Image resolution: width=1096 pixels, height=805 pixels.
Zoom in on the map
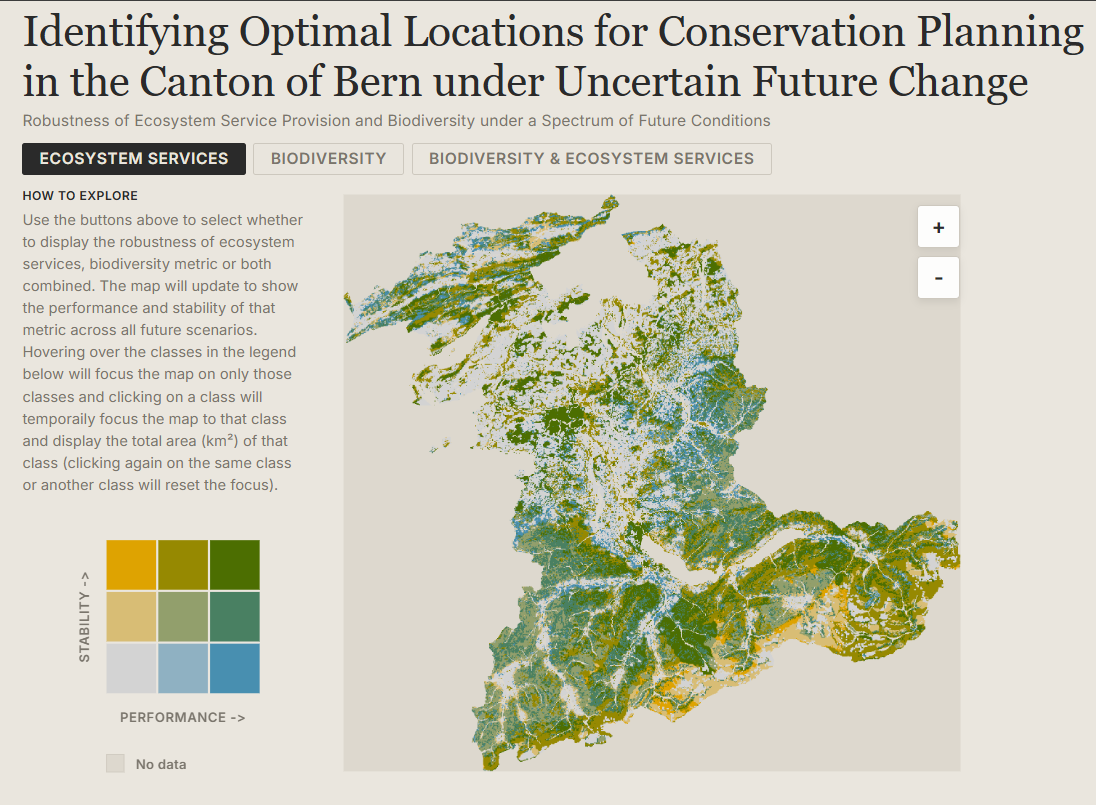click(x=938, y=227)
